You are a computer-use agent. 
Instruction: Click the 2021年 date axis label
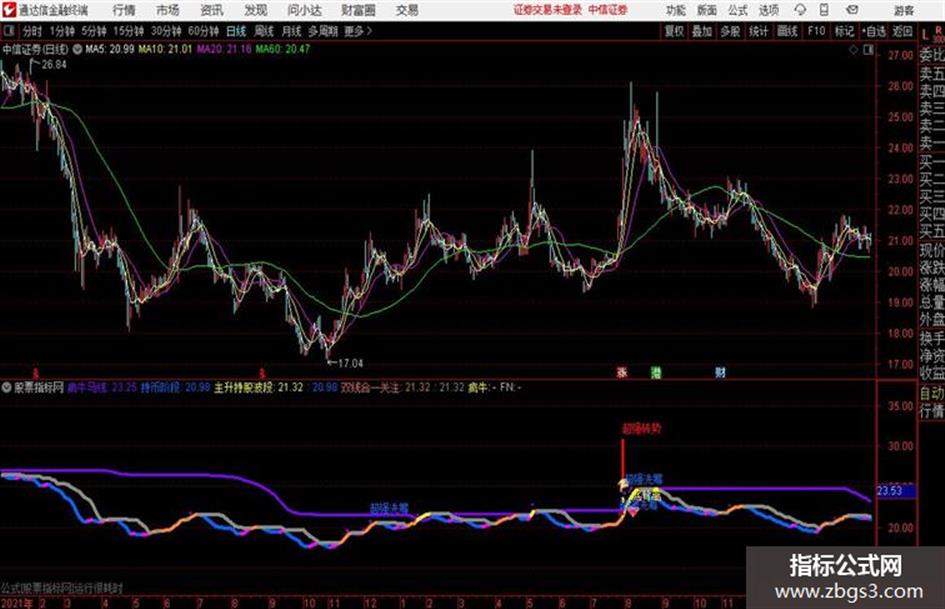pos(16,602)
